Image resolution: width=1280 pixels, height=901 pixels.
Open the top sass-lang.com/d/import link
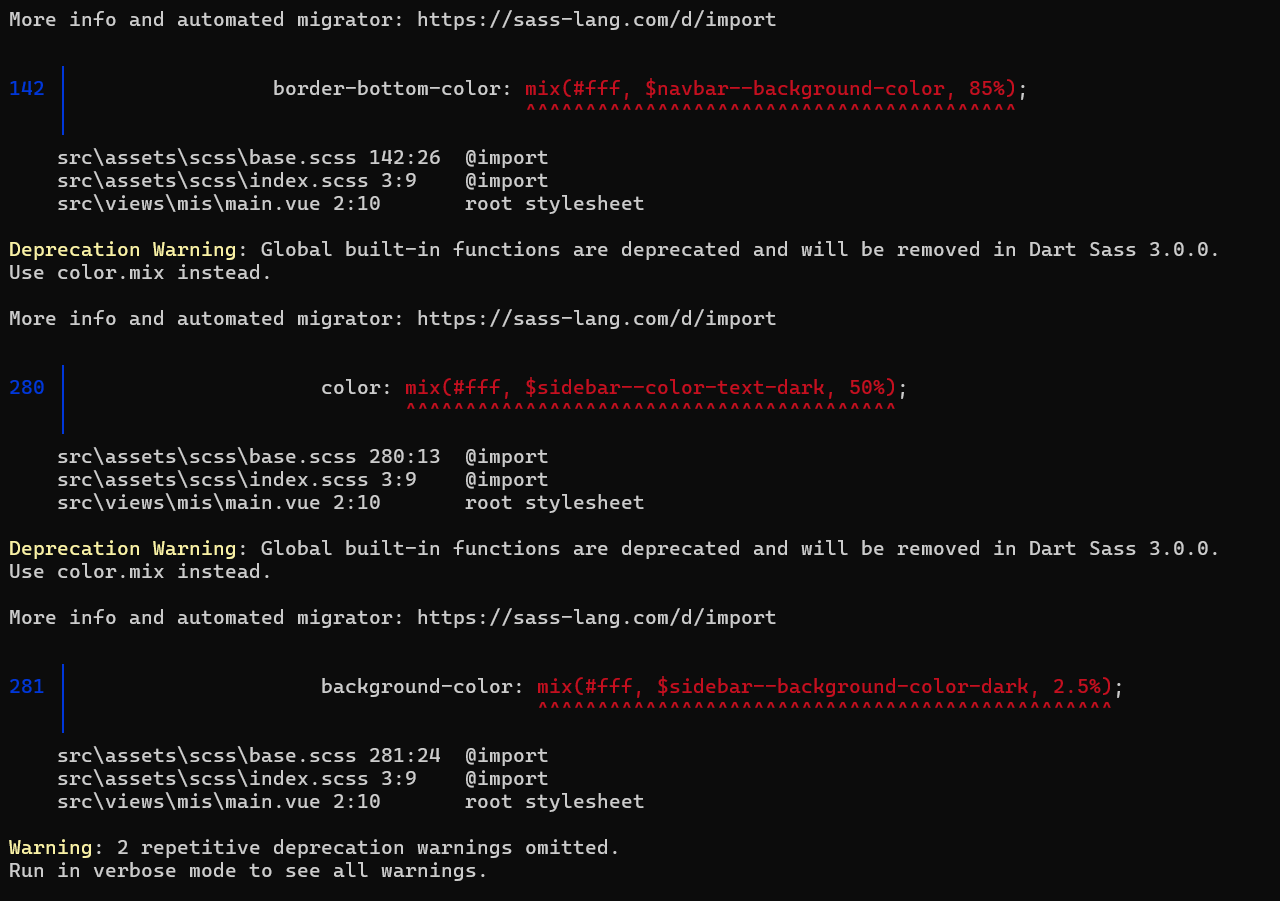tap(596, 19)
